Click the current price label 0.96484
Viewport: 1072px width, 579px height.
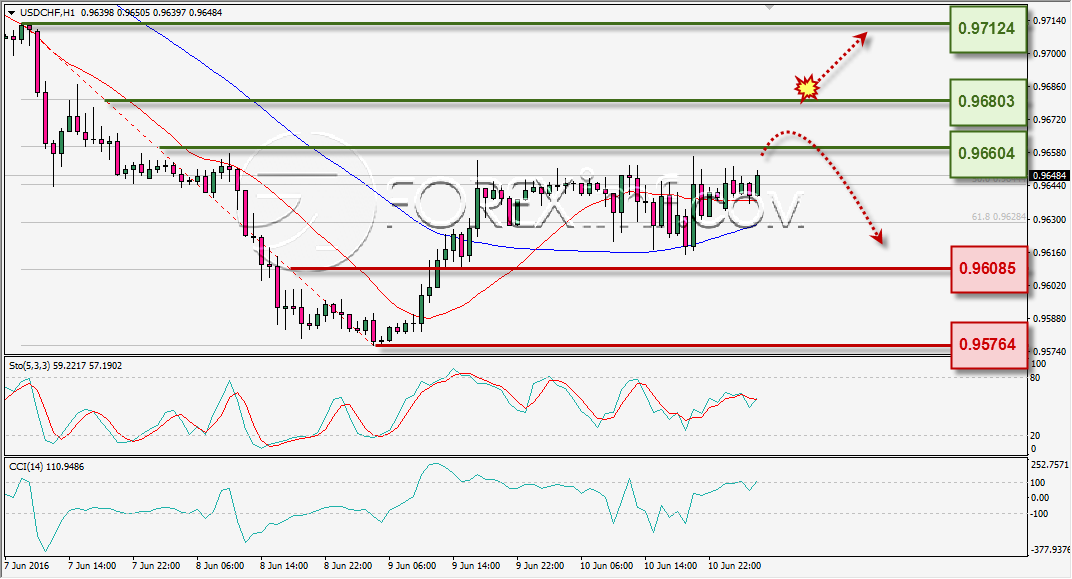[x=1049, y=176]
